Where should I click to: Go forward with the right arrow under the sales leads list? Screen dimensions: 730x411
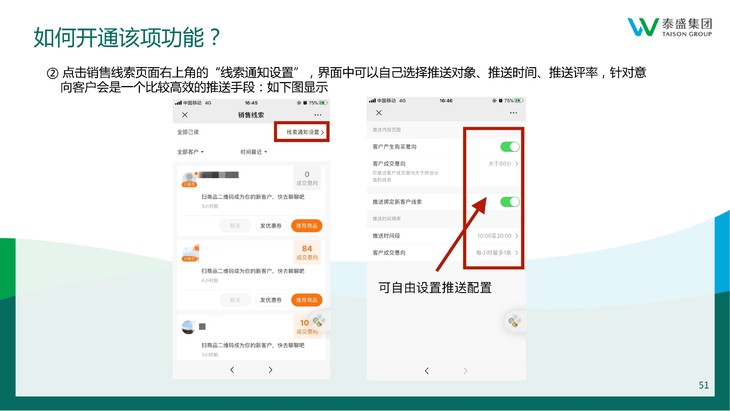point(270,370)
